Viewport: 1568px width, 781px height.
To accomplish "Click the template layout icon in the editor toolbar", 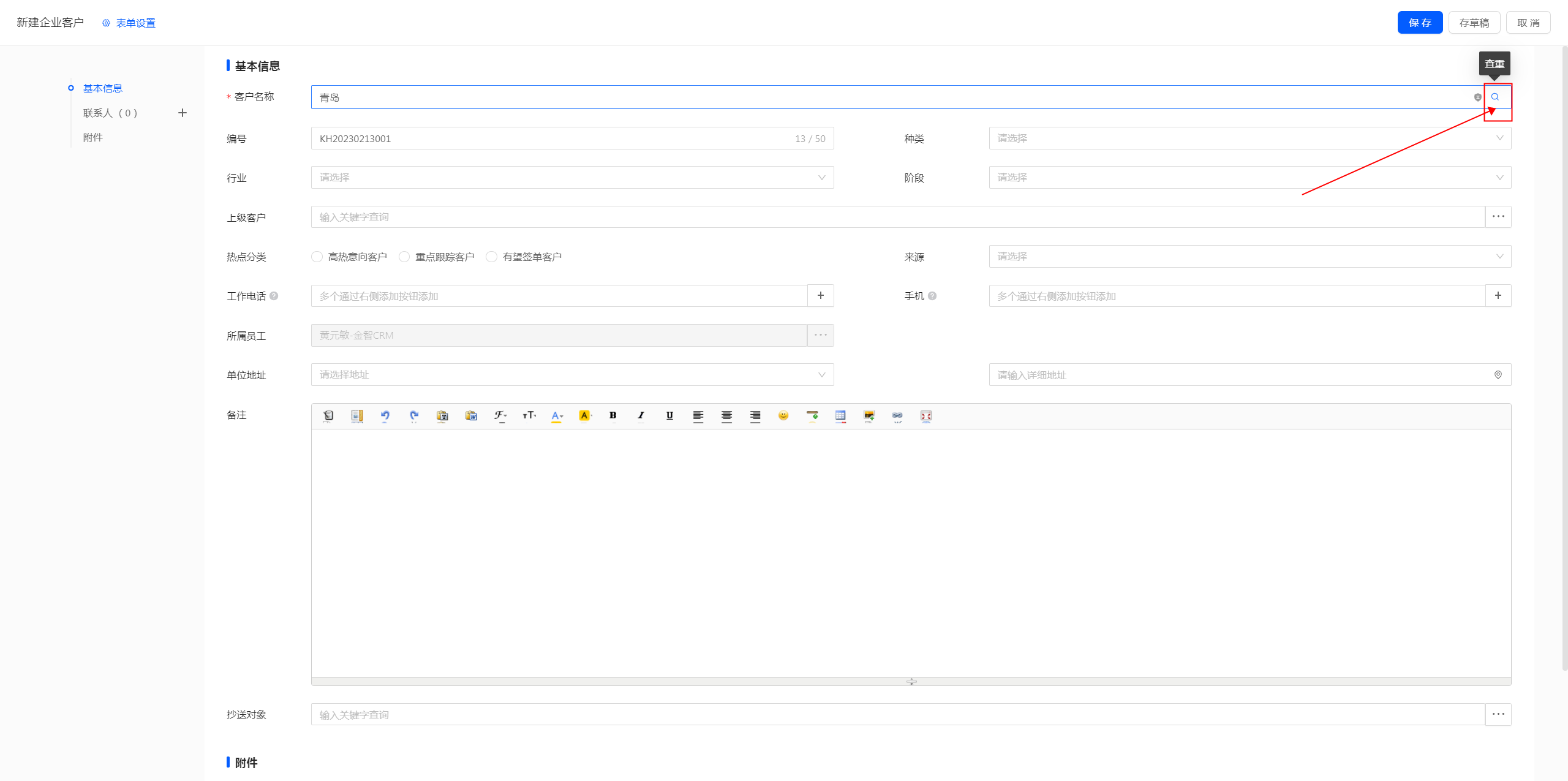I will [x=357, y=416].
